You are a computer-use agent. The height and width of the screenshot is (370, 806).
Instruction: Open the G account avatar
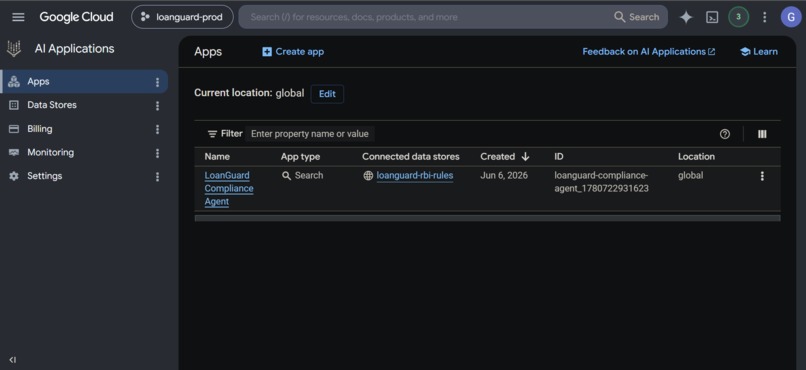point(791,17)
